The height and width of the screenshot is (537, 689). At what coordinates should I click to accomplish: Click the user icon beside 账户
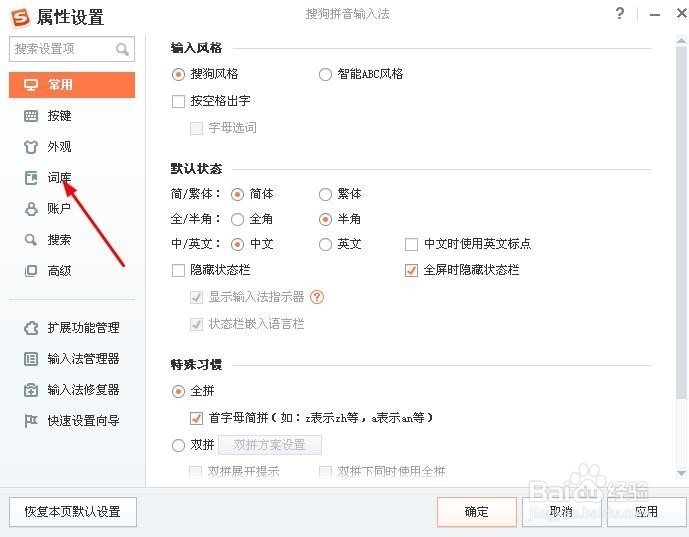click(x=31, y=209)
